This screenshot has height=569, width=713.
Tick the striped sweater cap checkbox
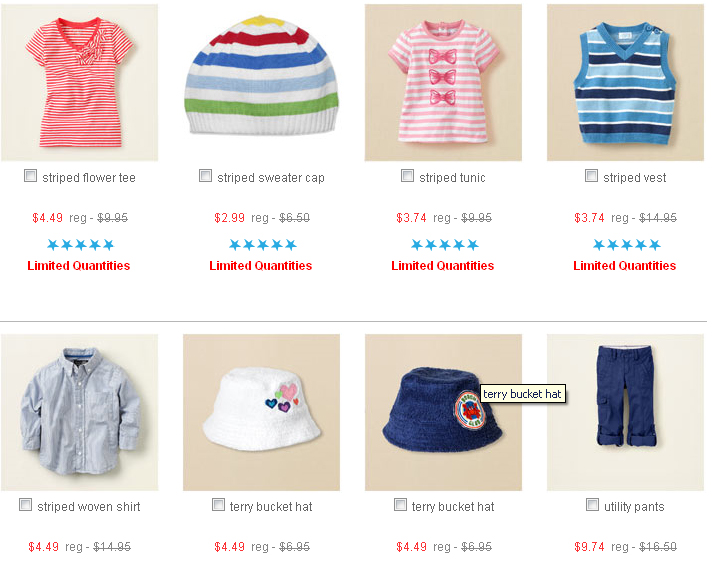(x=206, y=176)
